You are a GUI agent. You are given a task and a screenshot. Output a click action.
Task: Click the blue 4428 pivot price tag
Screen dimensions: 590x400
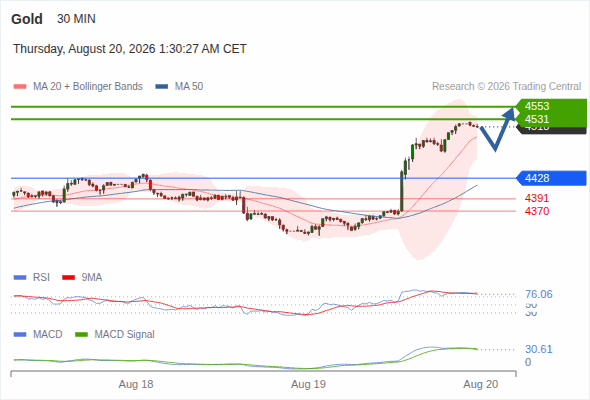[550, 178]
